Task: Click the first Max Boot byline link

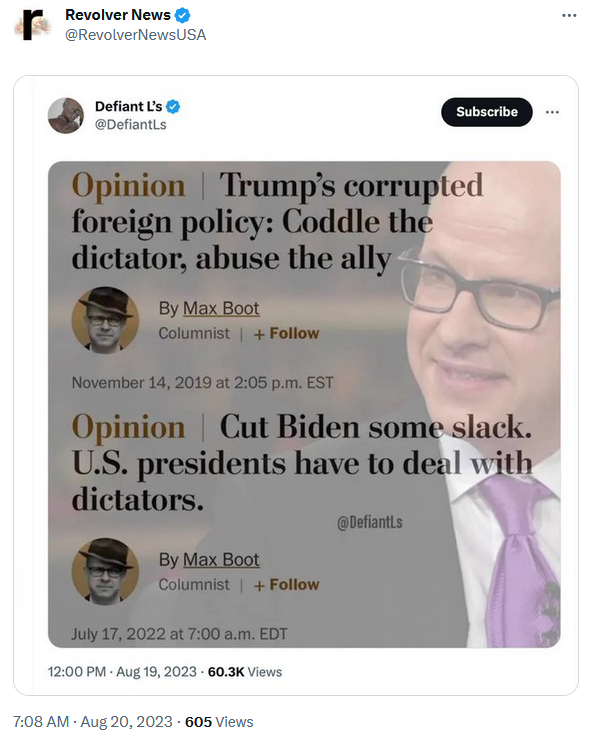Action: tap(221, 308)
